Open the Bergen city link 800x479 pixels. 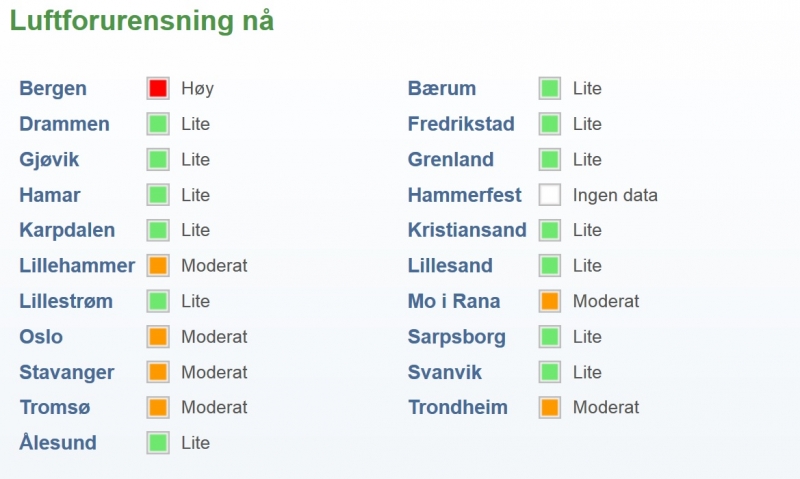click(x=53, y=89)
